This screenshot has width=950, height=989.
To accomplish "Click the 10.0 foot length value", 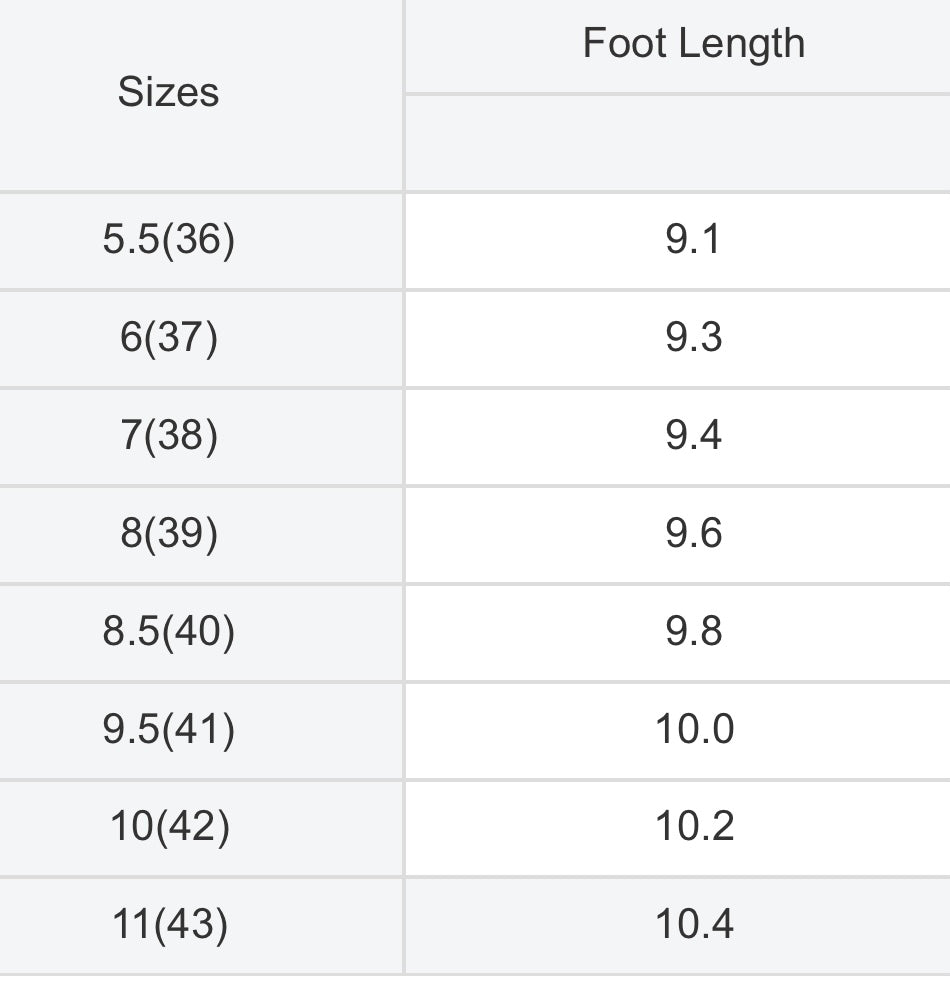I will (x=695, y=729).
